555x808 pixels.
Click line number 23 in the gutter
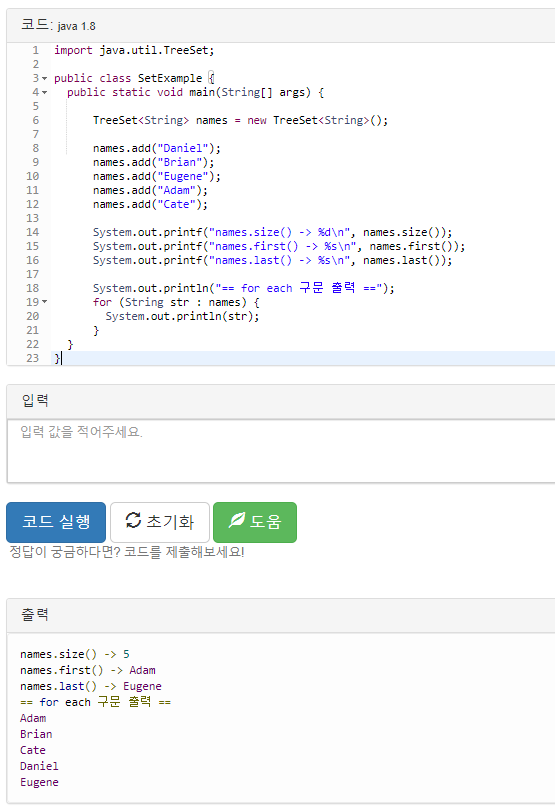[x=32, y=358]
